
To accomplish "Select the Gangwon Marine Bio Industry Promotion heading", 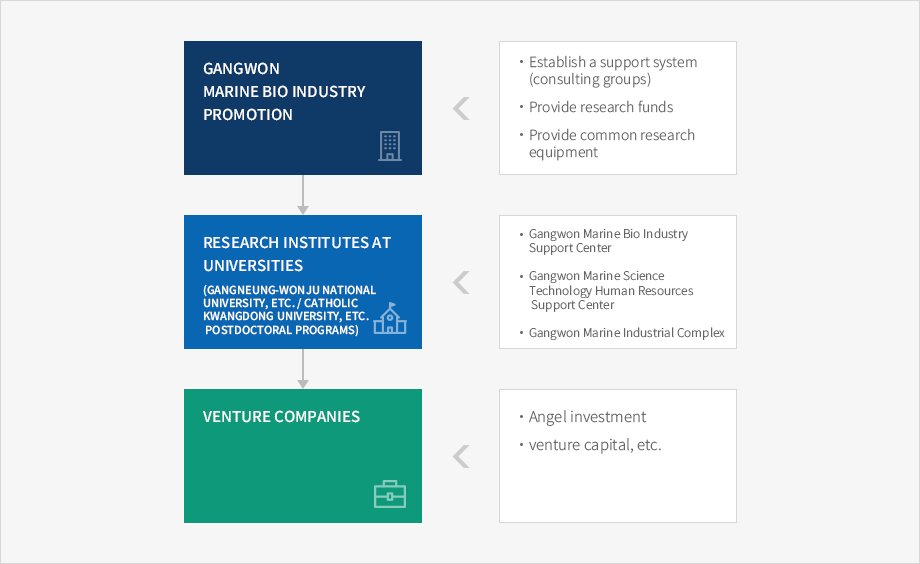I will pos(284,92).
